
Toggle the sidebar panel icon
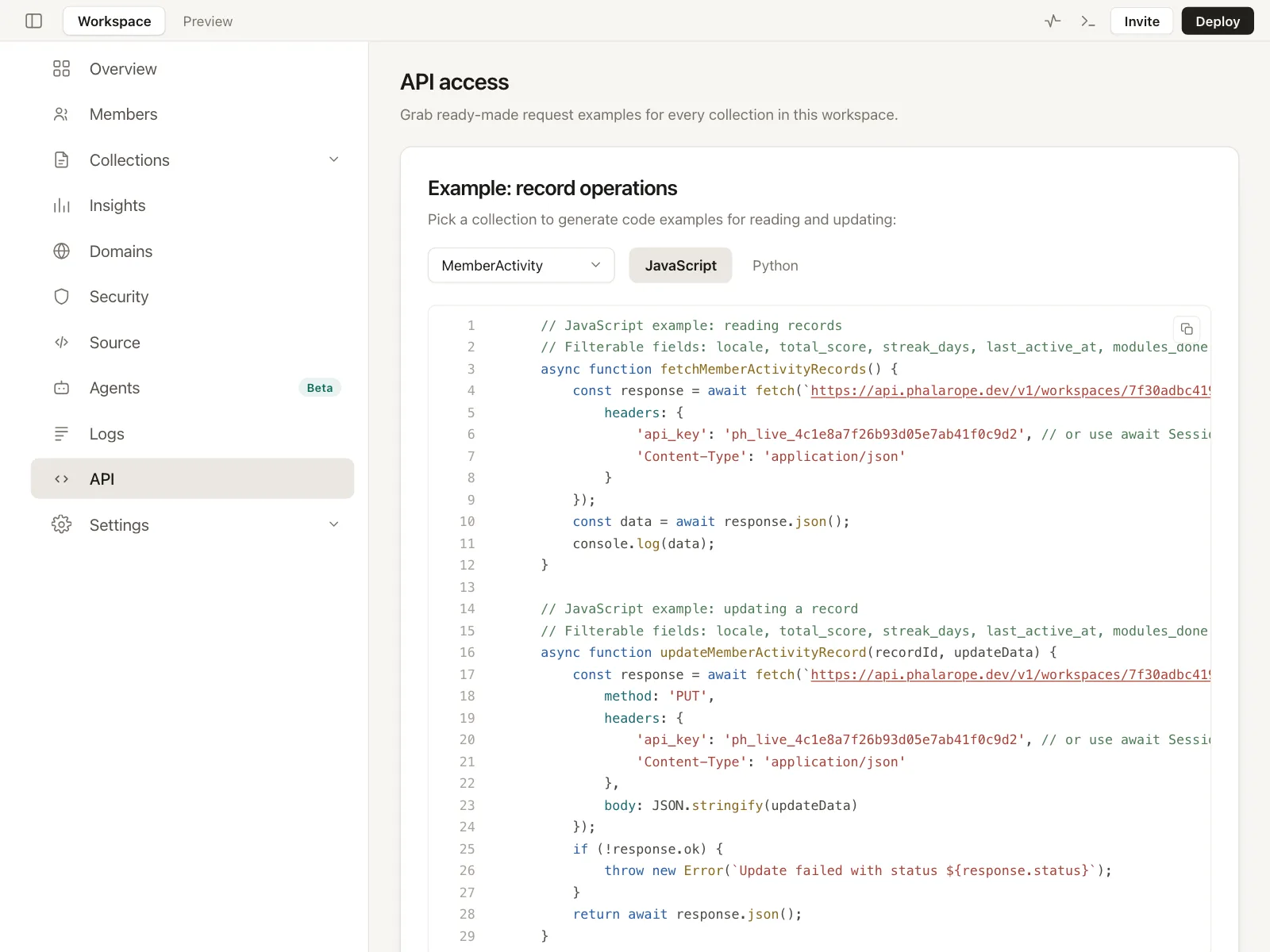(33, 21)
